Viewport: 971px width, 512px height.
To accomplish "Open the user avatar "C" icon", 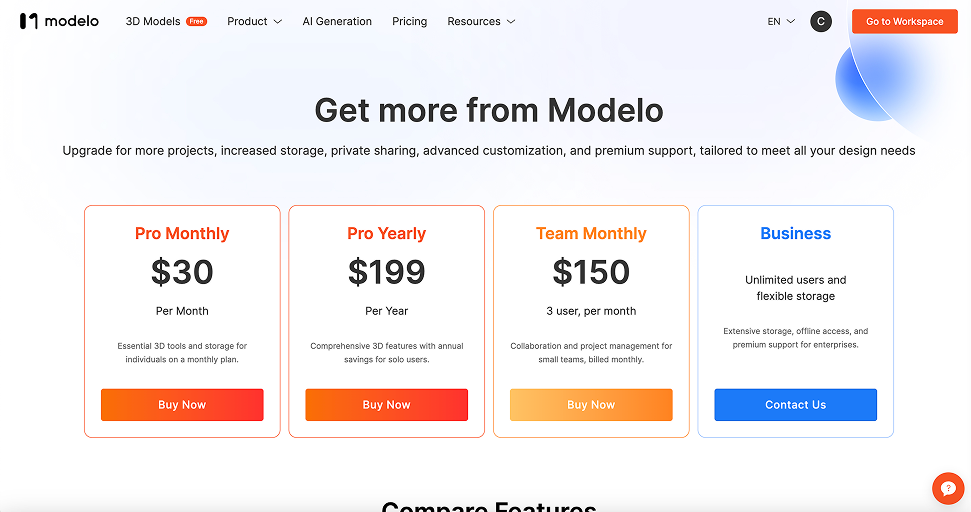I will (821, 22).
